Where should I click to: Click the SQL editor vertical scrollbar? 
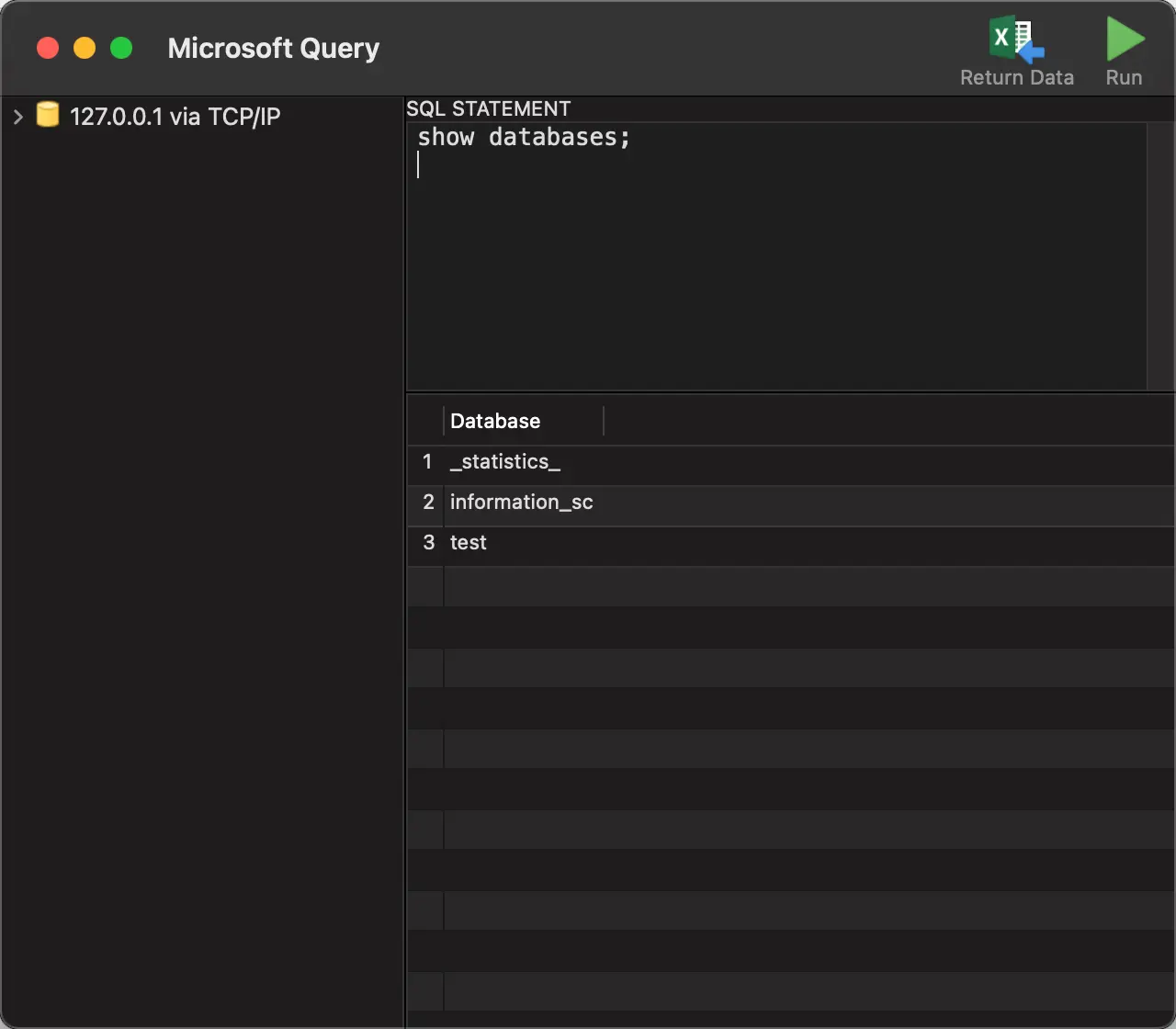1161,256
